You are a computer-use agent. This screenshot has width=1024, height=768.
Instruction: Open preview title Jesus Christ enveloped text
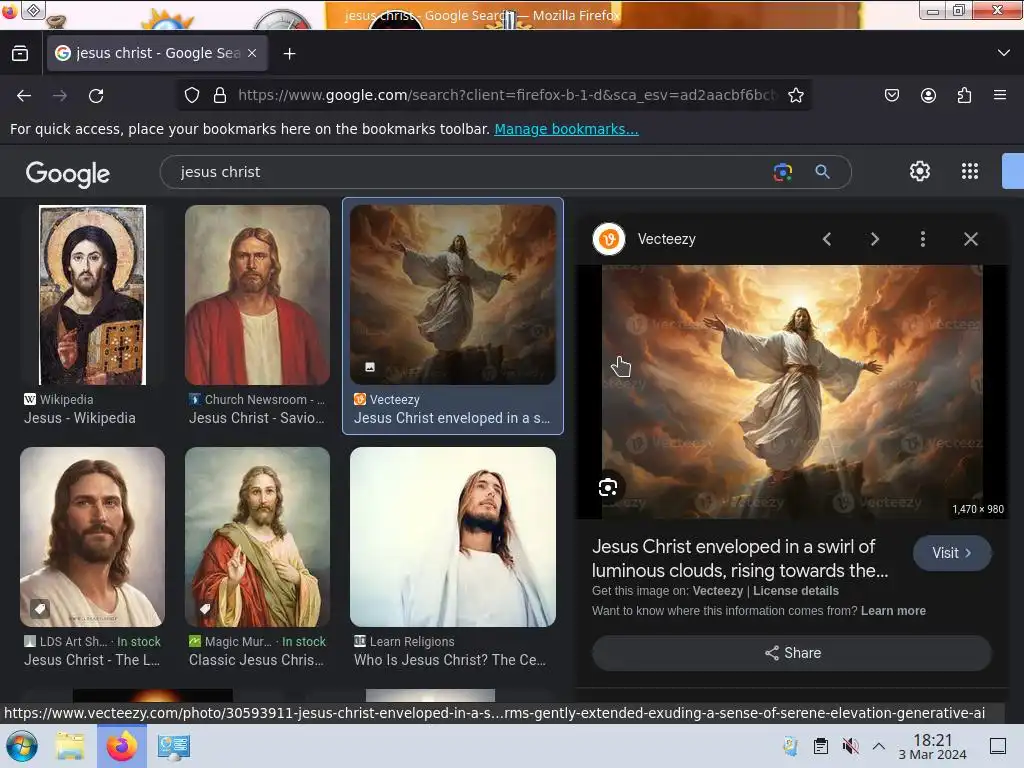pyautogui.click(x=740, y=558)
